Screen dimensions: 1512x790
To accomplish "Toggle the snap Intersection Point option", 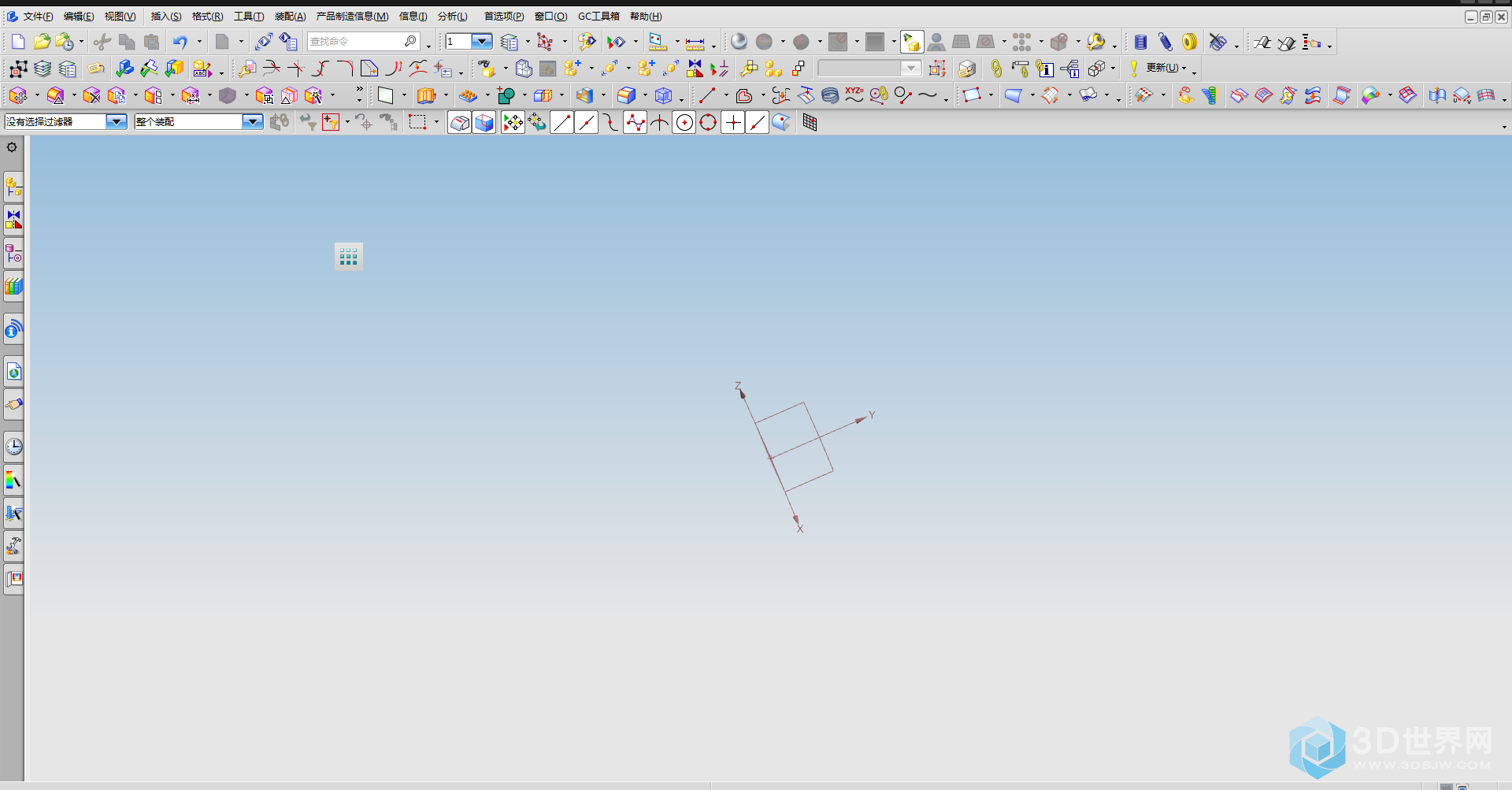I will [660, 122].
